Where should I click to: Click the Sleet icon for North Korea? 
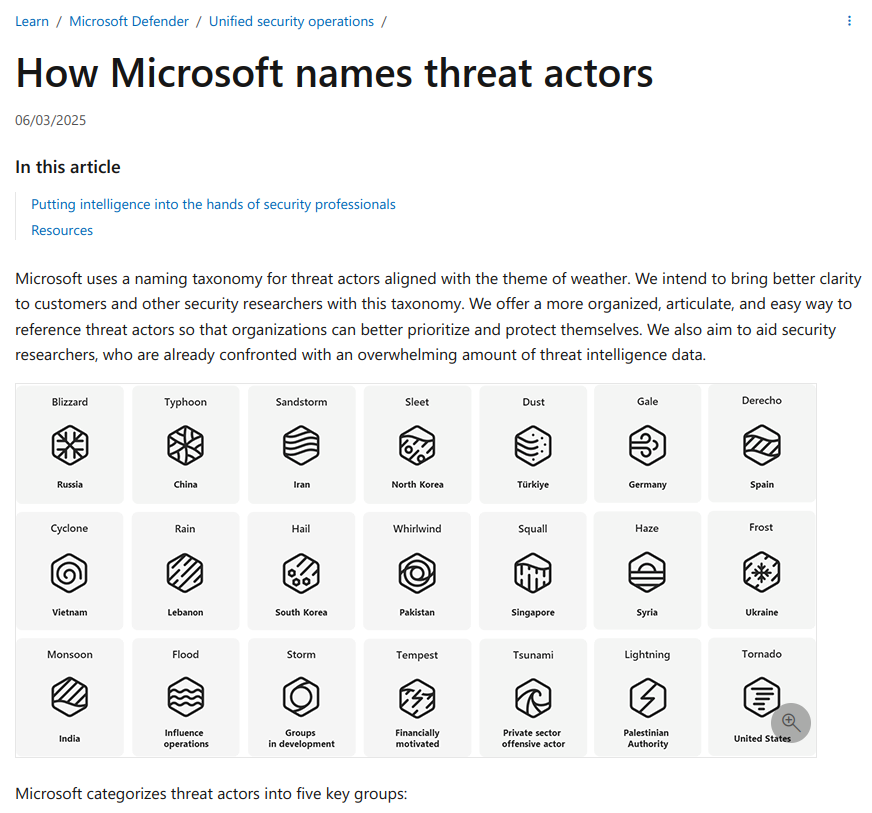(x=417, y=445)
